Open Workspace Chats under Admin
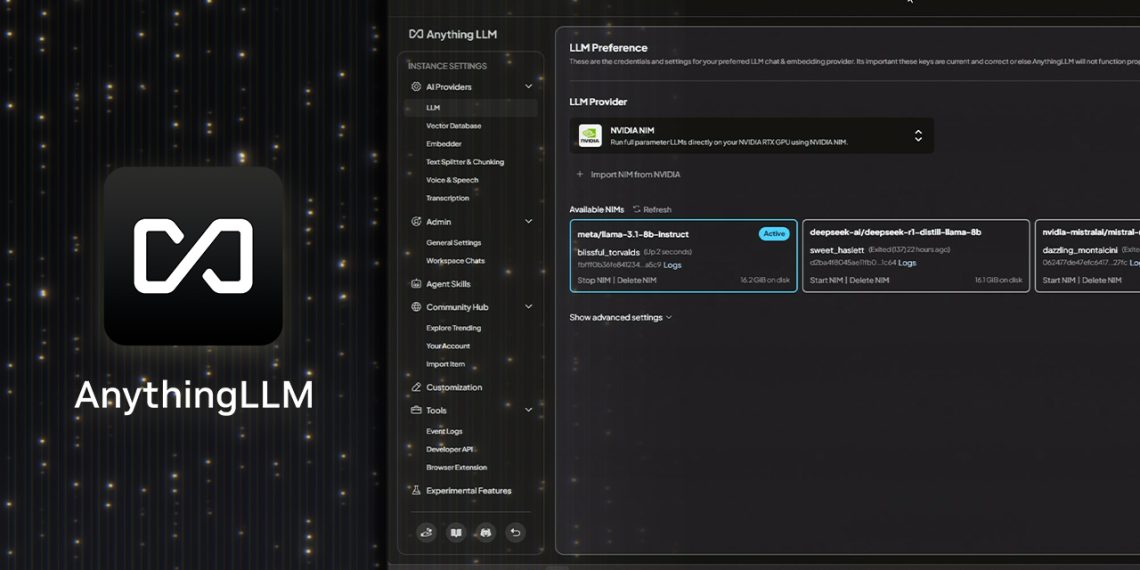 coord(455,261)
